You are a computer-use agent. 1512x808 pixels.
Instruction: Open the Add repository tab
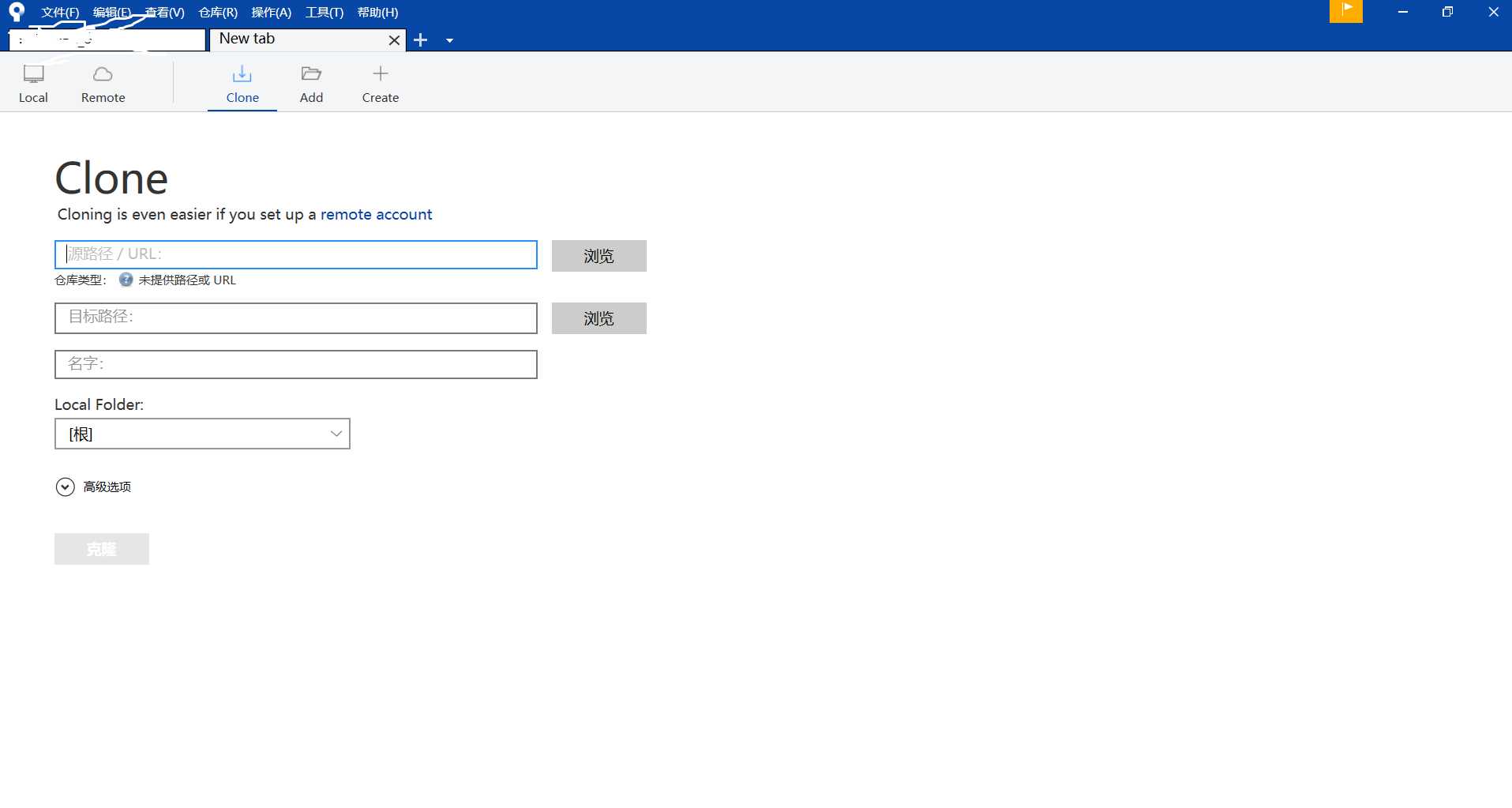click(311, 84)
